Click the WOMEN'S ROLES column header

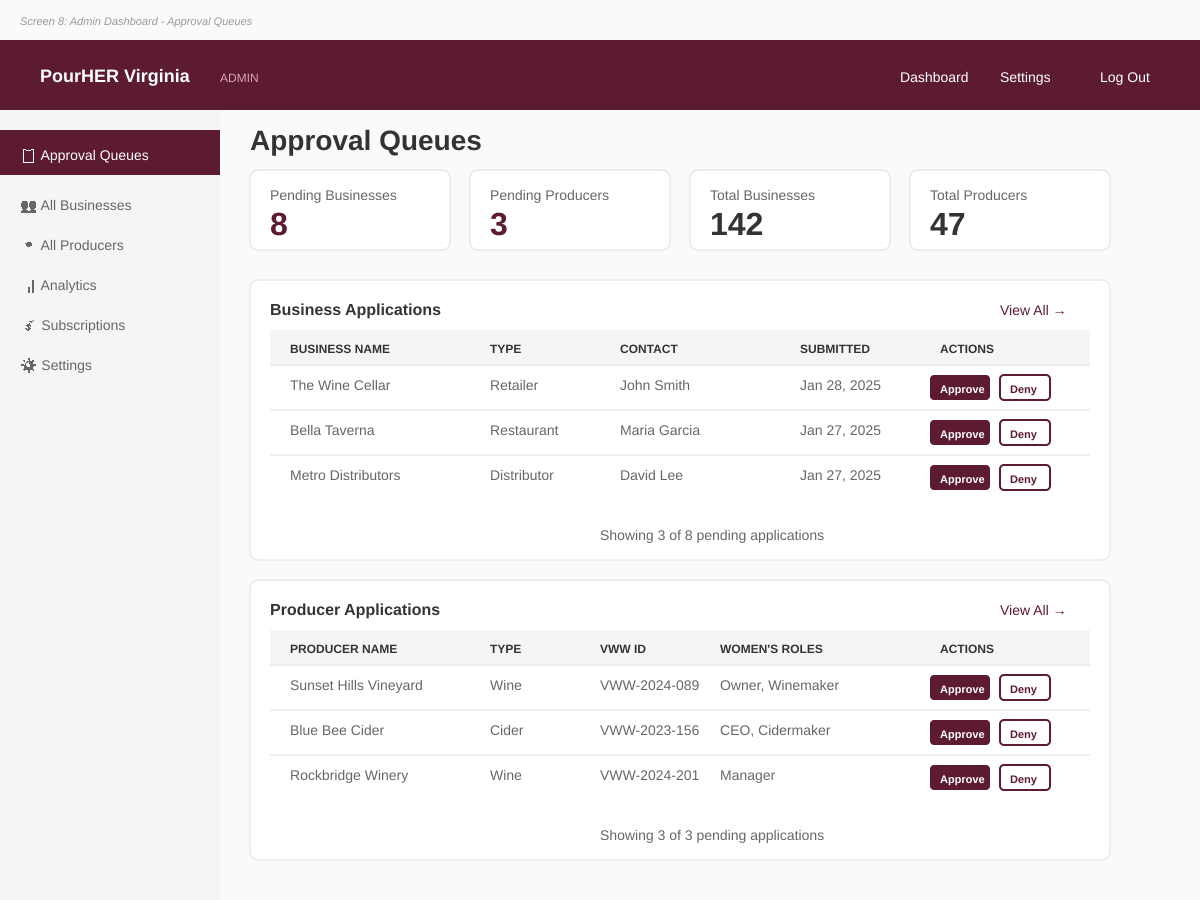click(x=771, y=649)
